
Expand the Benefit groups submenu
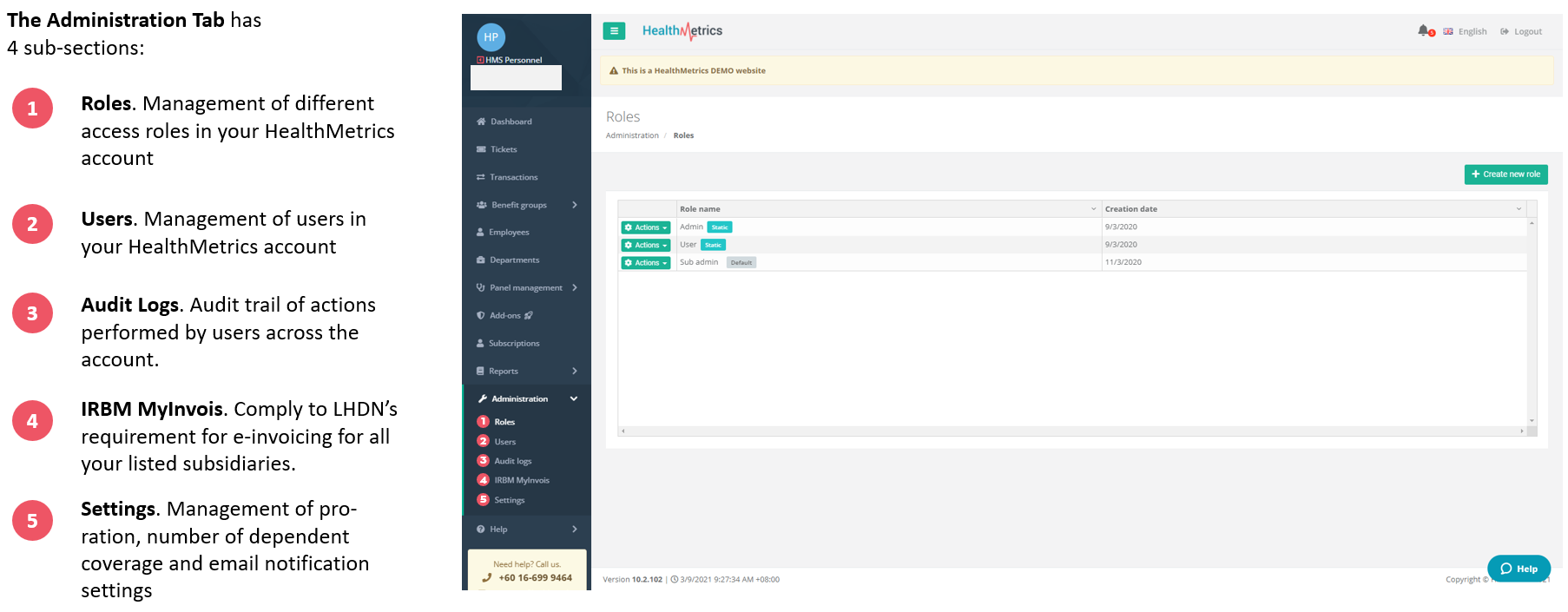(x=574, y=205)
